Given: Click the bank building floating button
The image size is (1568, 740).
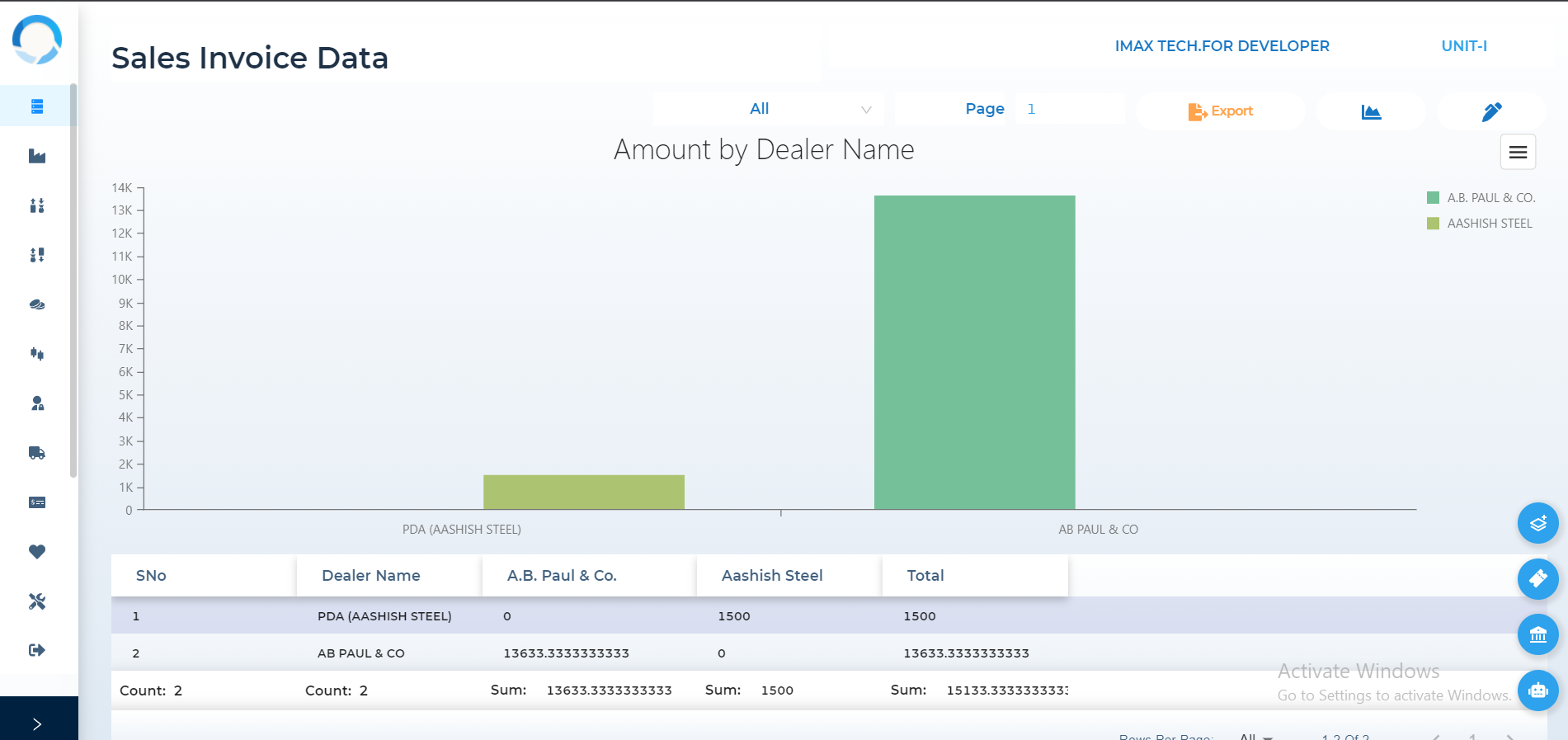Looking at the screenshot, I should tap(1537, 634).
